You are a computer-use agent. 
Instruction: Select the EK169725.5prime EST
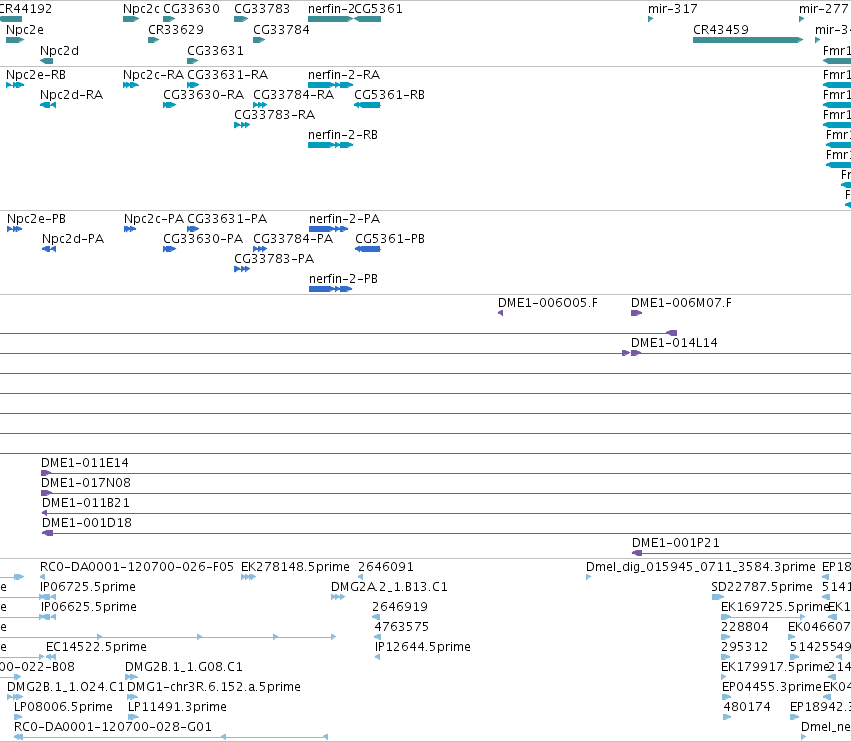[763, 617]
